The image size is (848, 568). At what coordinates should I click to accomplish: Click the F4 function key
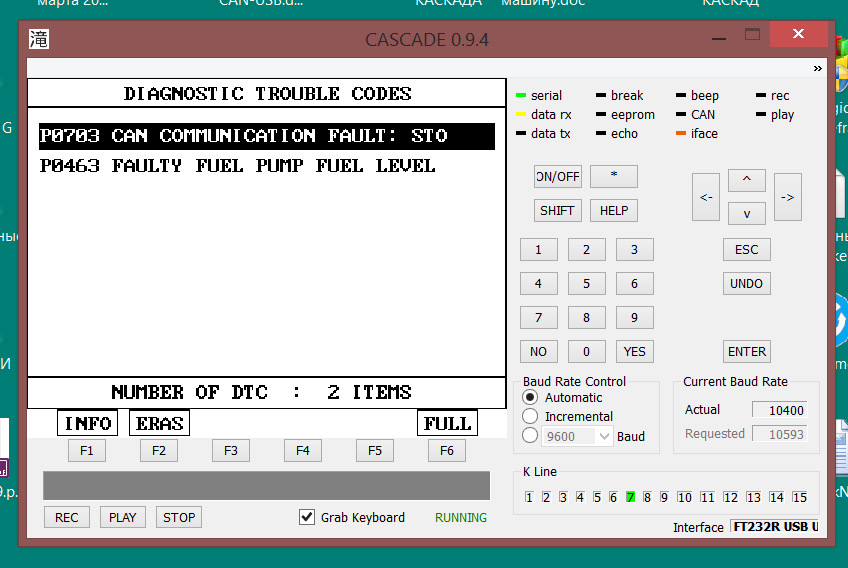pyautogui.click(x=303, y=451)
